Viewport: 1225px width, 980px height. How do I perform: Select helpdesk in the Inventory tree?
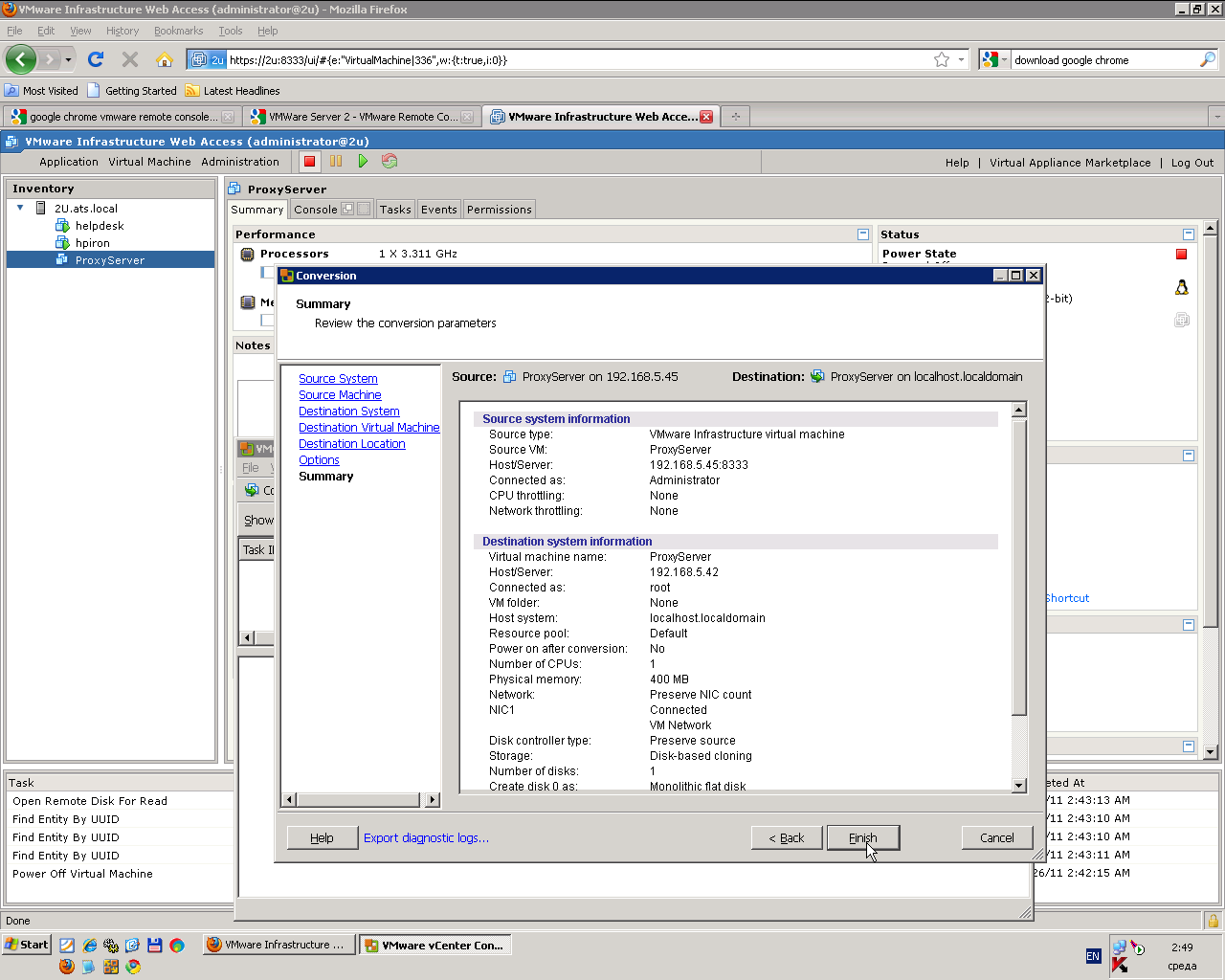pos(100,226)
